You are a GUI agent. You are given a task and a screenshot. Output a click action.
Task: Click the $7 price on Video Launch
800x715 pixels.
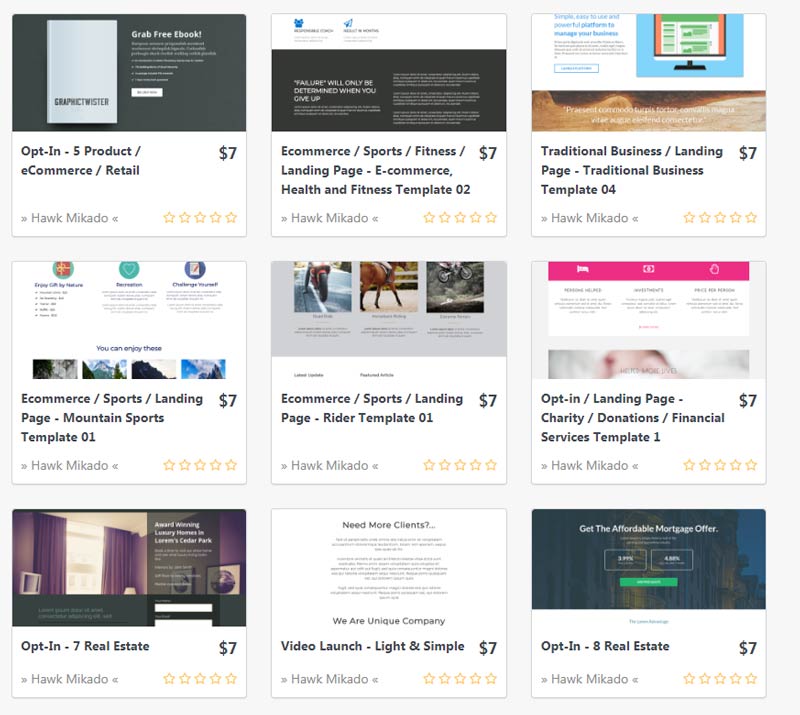coord(488,648)
